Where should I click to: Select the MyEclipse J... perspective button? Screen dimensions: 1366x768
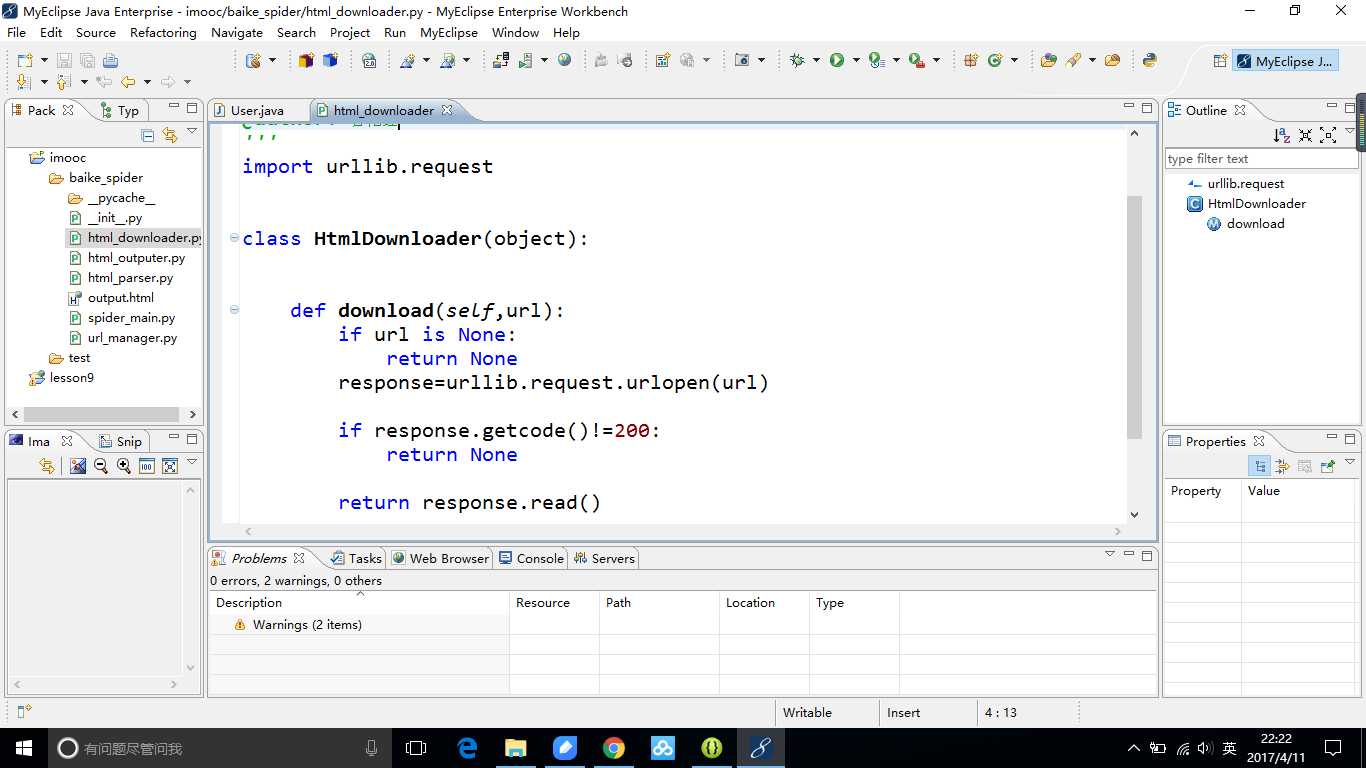tap(1285, 61)
